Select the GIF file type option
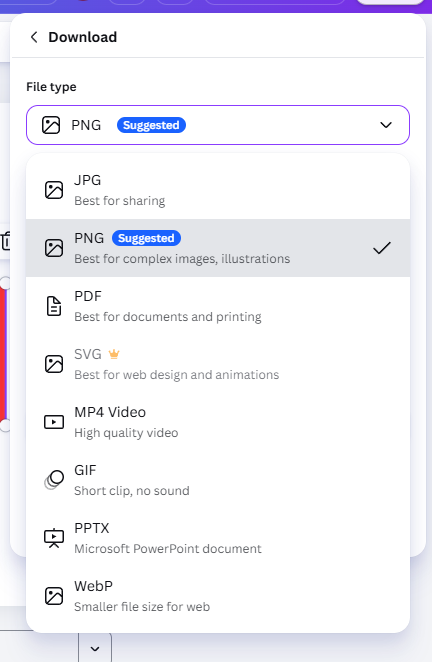Screen dimensions: 432x662 (x=218, y=480)
